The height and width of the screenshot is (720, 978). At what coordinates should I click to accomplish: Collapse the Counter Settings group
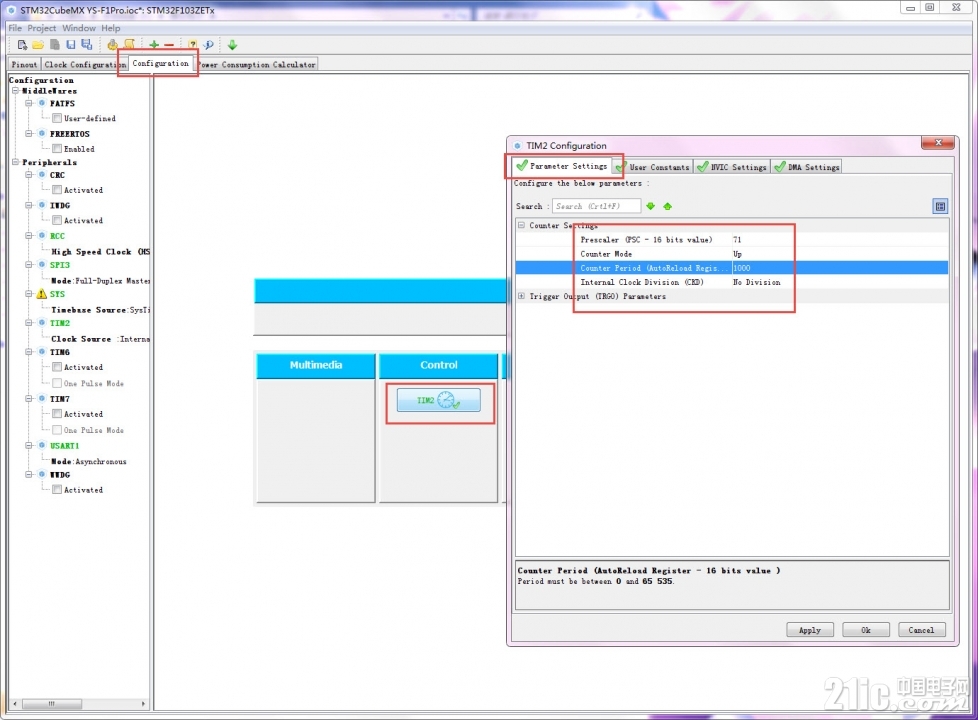pos(521,225)
